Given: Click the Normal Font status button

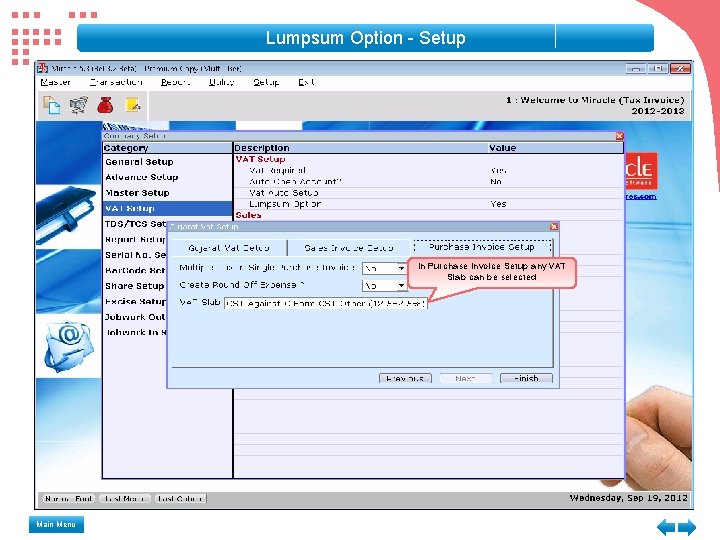Looking at the screenshot, I should [x=68, y=499].
